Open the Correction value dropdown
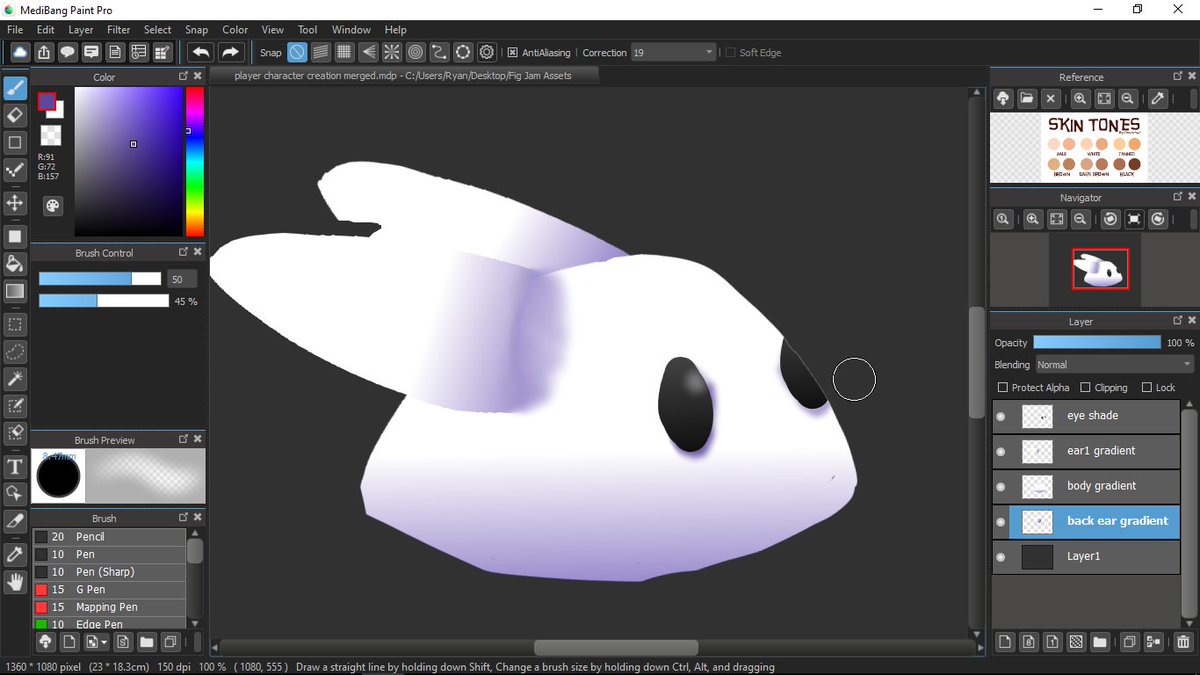This screenshot has height=675, width=1200. pyautogui.click(x=709, y=52)
